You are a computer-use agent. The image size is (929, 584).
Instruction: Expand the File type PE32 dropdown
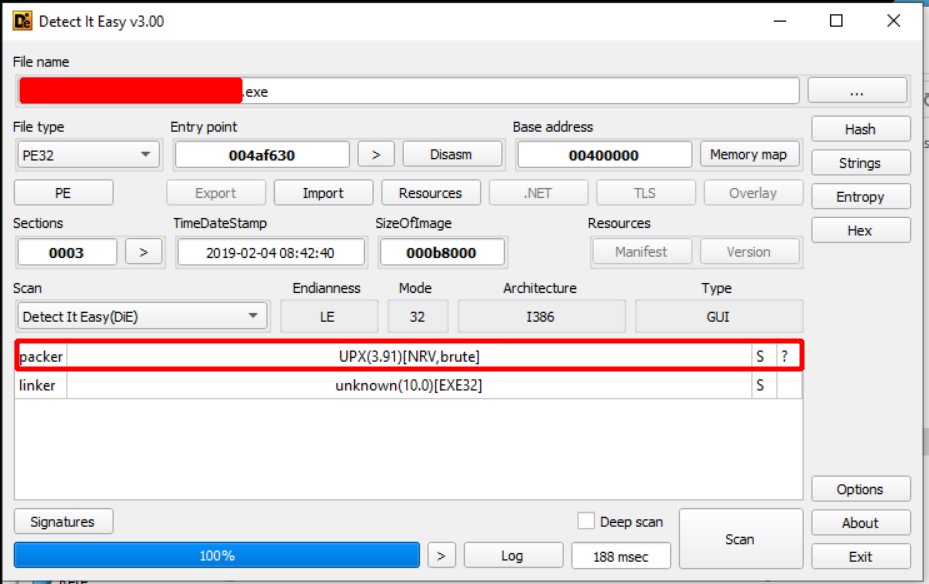coord(88,155)
